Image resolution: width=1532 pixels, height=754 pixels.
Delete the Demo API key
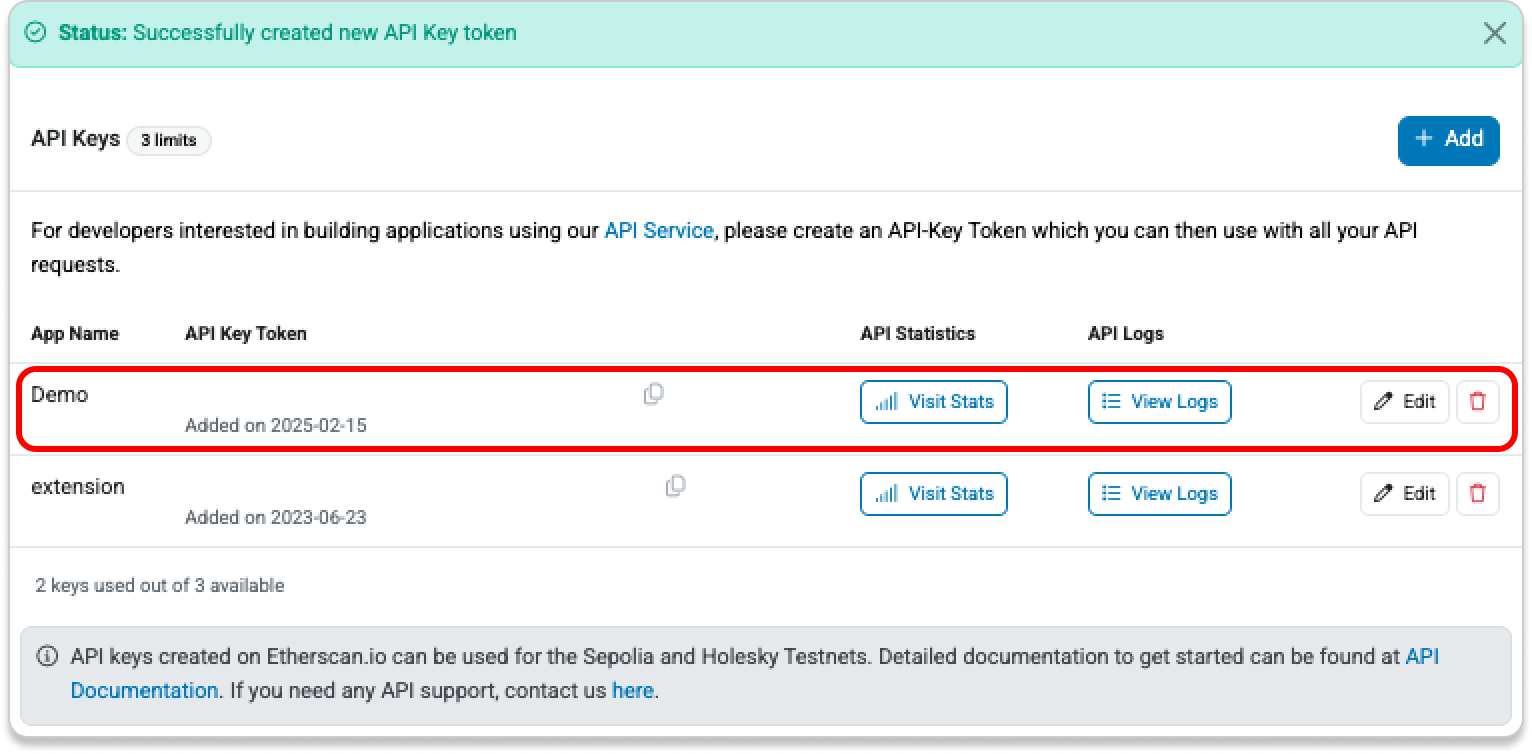click(1477, 402)
